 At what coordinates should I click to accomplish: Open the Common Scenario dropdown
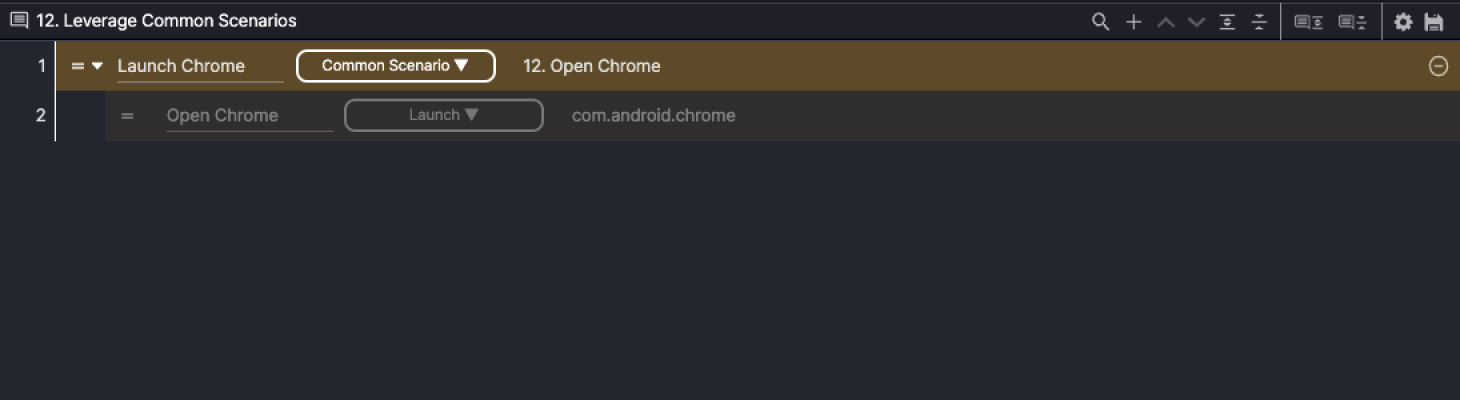(395, 66)
